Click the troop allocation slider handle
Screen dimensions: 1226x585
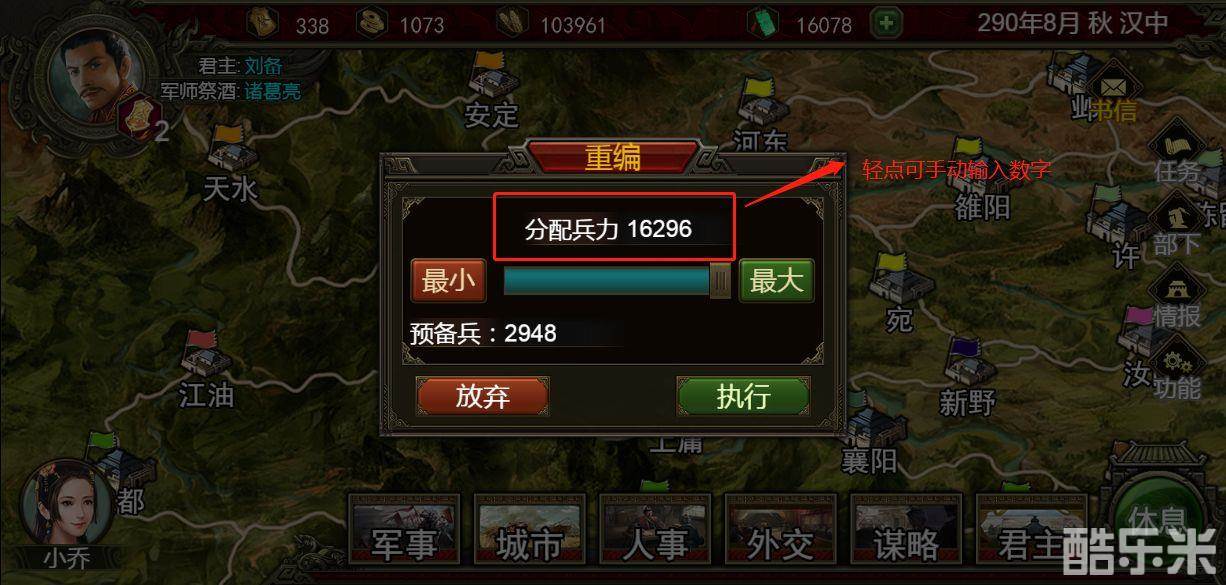click(x=720, y=281)
